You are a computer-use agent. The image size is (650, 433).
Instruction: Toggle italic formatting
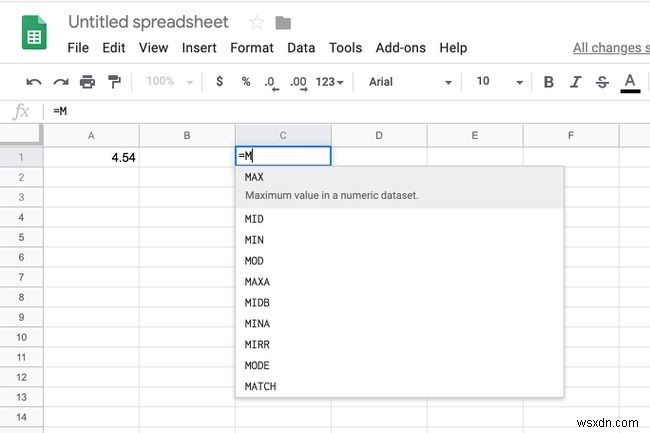(575, 82)
